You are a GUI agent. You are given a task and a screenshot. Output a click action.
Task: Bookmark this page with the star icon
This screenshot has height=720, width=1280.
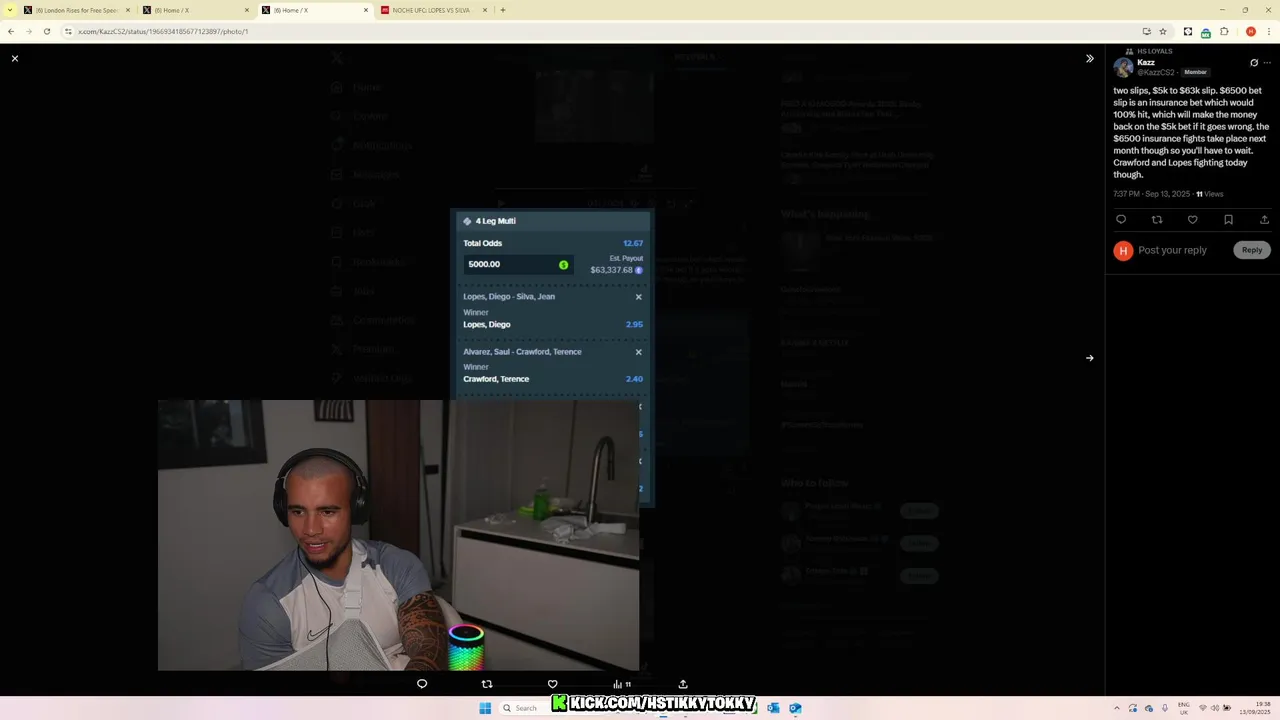pos(1163,31)
